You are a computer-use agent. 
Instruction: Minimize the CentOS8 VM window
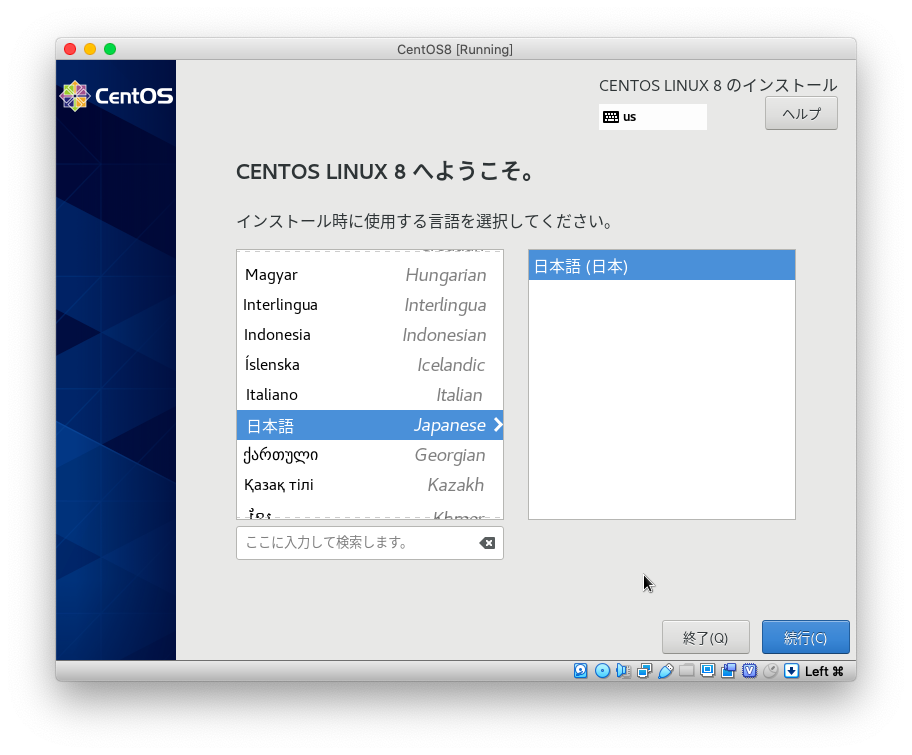point(90,49)
